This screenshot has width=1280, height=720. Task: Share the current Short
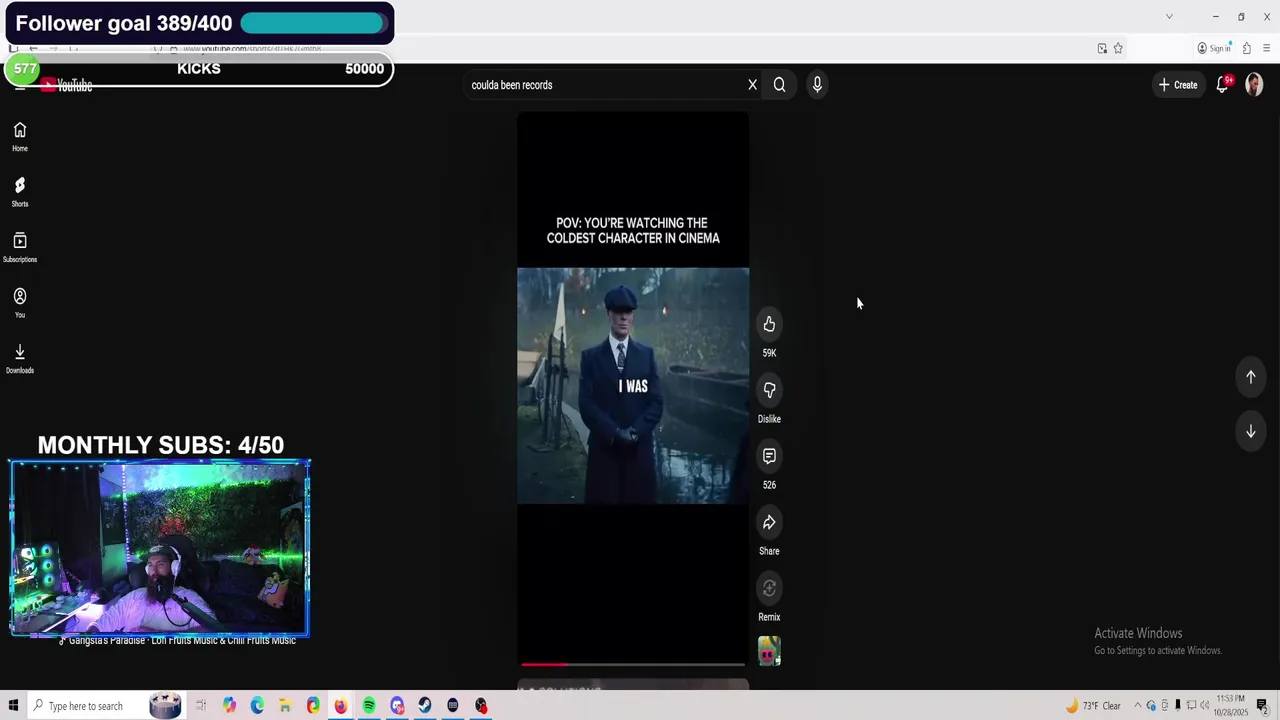(x=769, y=522)
